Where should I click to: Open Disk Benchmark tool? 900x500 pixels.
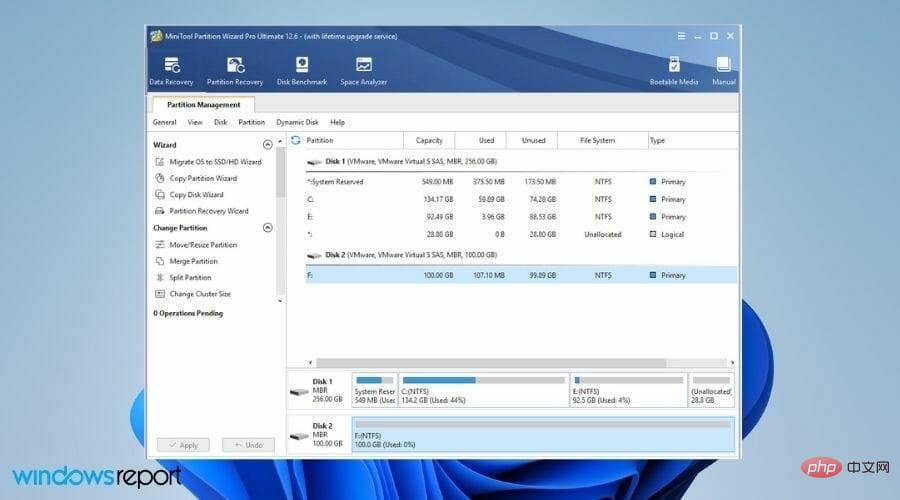[301, 70]
